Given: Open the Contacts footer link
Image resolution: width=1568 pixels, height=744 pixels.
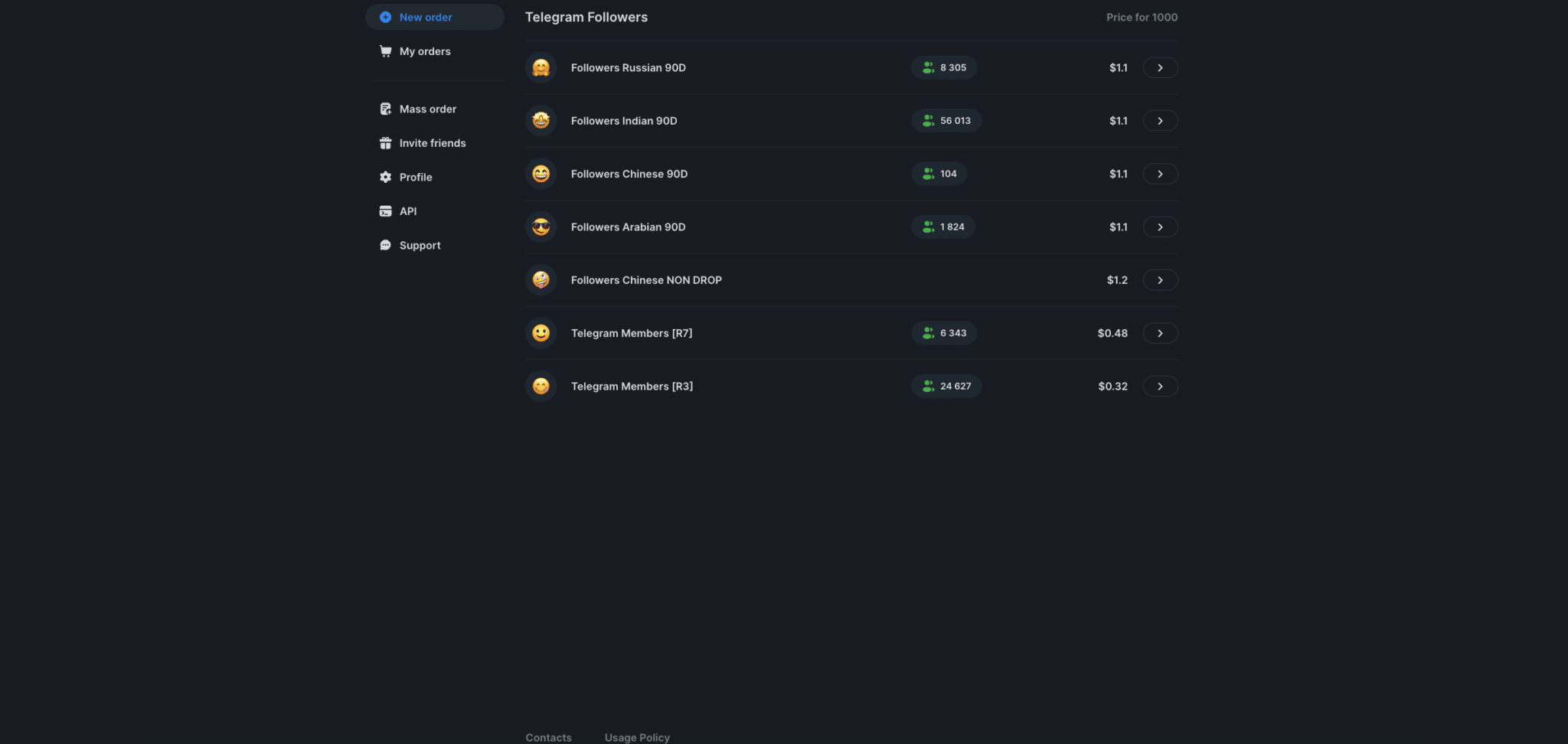Looking at the screenshot, I should pyautogui.click(x=548, y=737).
